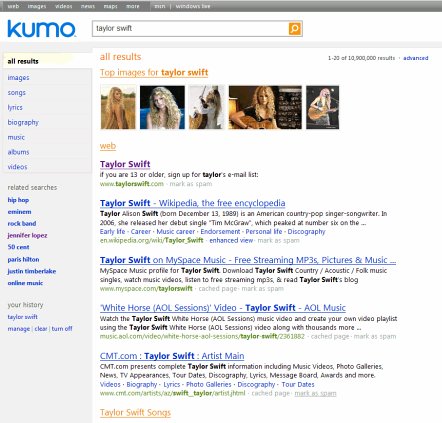Open Top images for taylor swift heading

[154, 72]
